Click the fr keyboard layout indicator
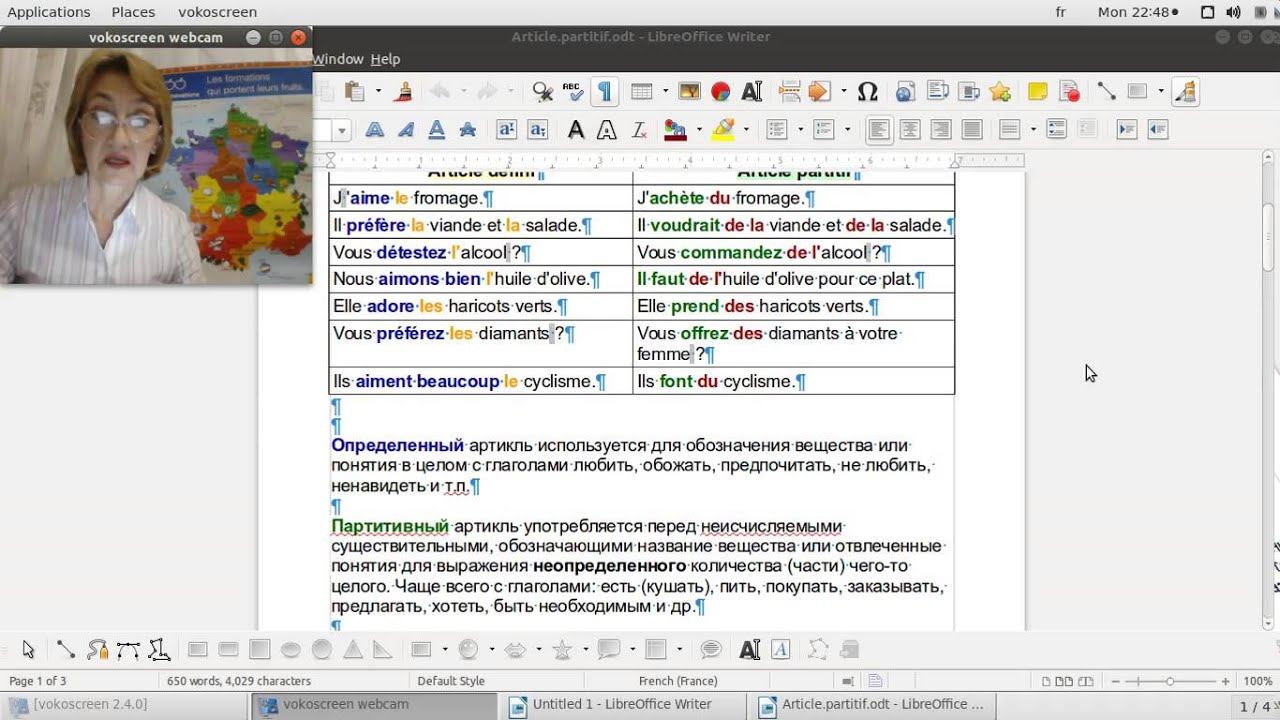 [x=1061, y=12]
